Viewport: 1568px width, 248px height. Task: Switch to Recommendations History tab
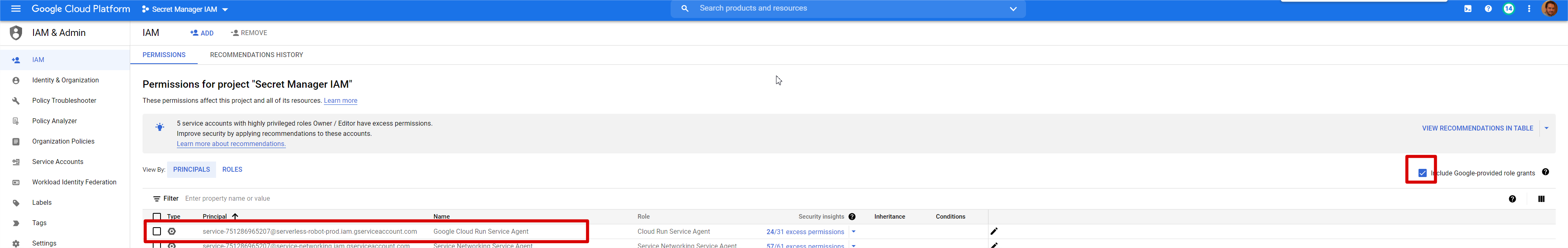[x=256, y=55]
